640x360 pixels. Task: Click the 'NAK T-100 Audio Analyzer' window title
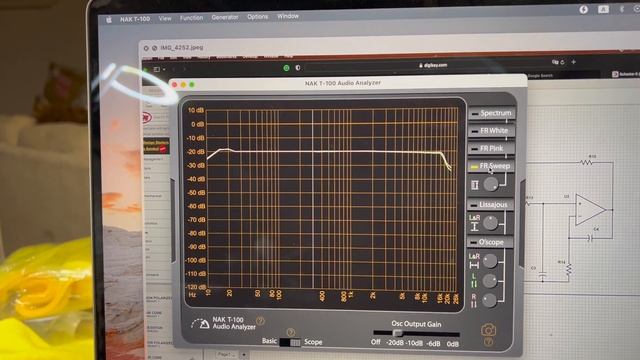click(343, 83)
